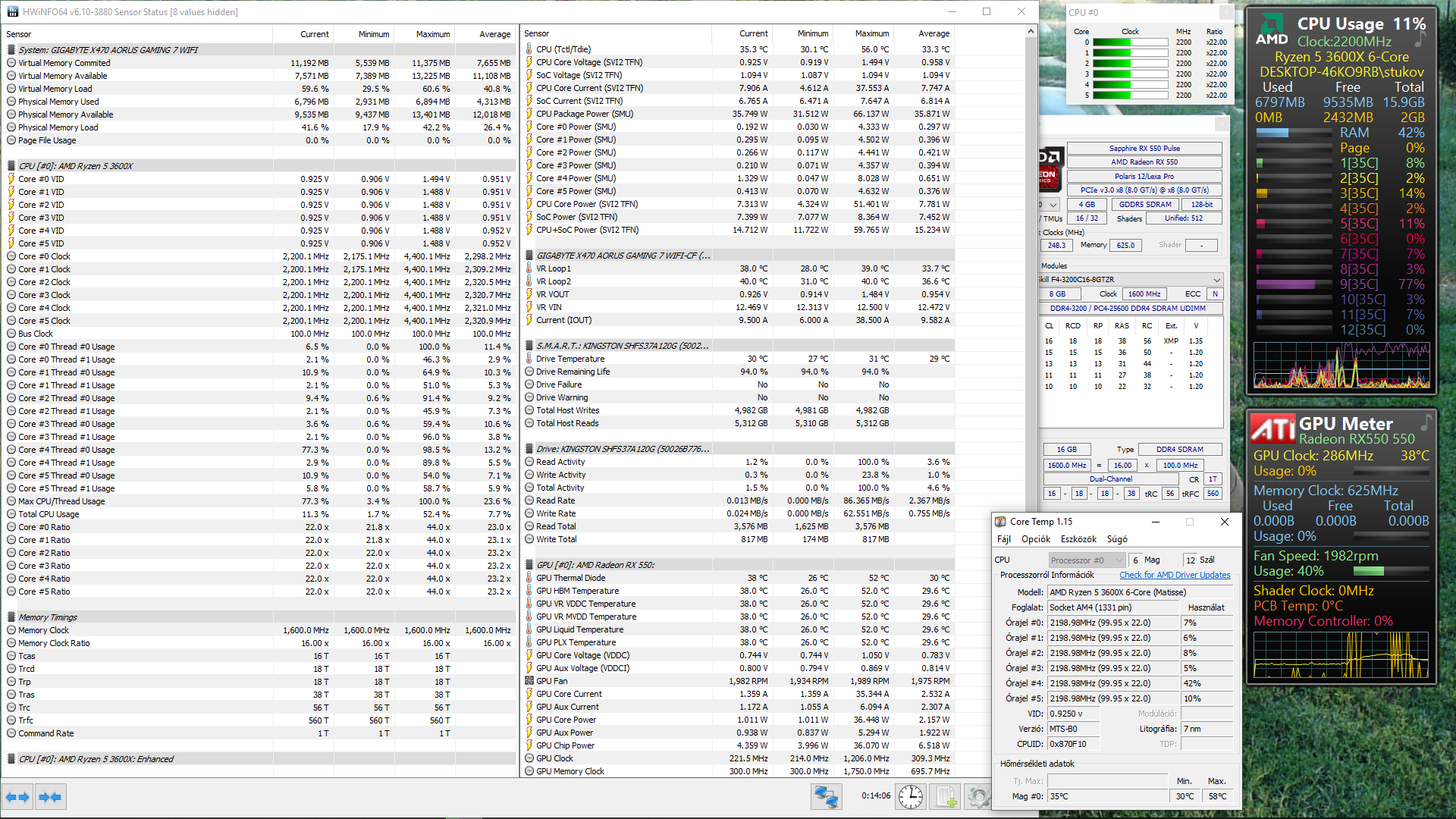
Task: Open the Eszközök menu
Action: point(1078,539)
